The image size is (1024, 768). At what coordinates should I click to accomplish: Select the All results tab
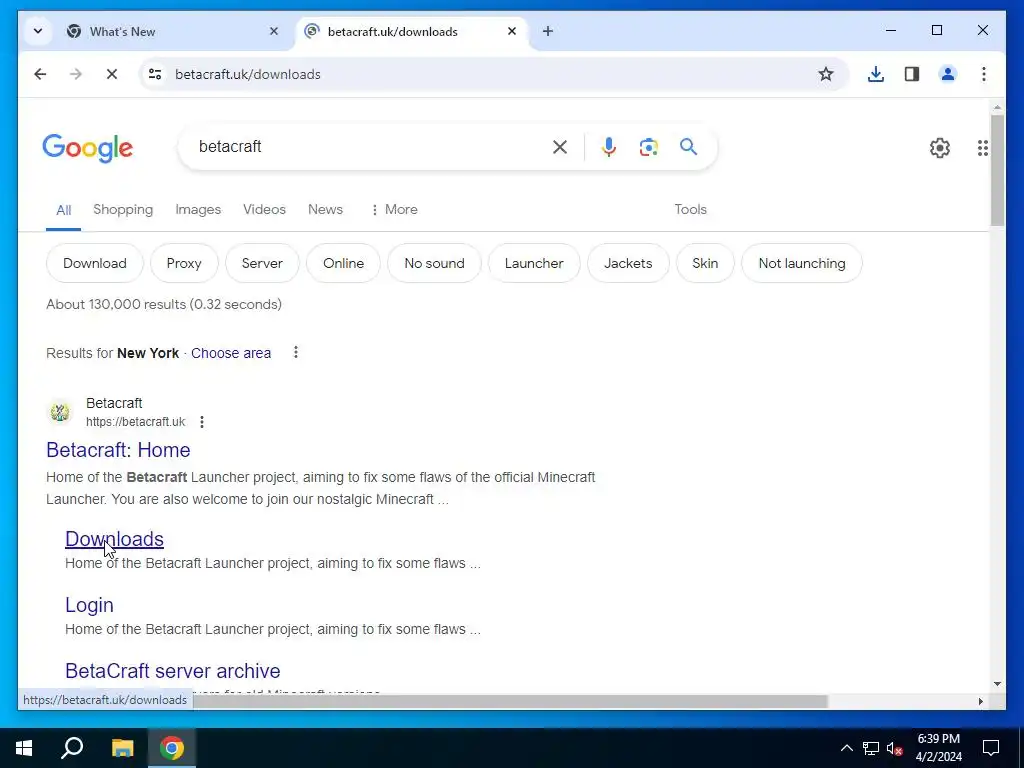(x=63, y=210)
